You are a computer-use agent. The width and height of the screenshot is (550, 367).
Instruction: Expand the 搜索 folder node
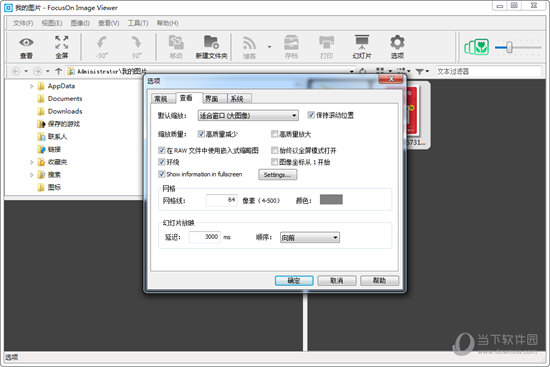[x=32, y=175]
